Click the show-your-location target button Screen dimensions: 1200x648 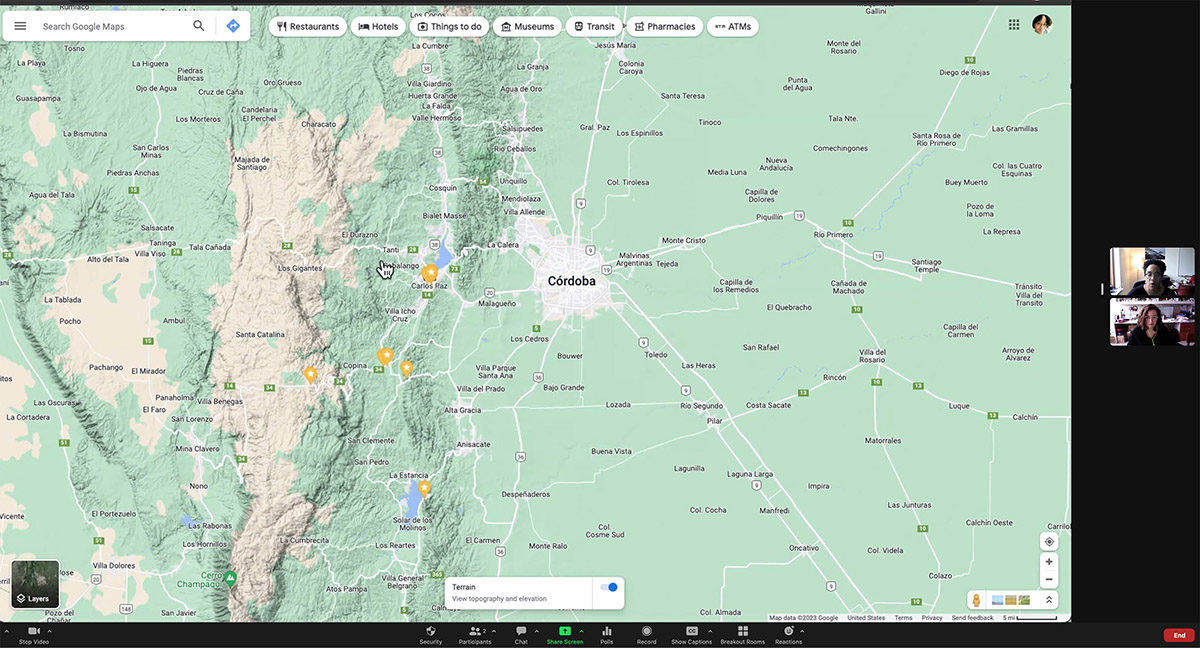tap(1049, 542)
